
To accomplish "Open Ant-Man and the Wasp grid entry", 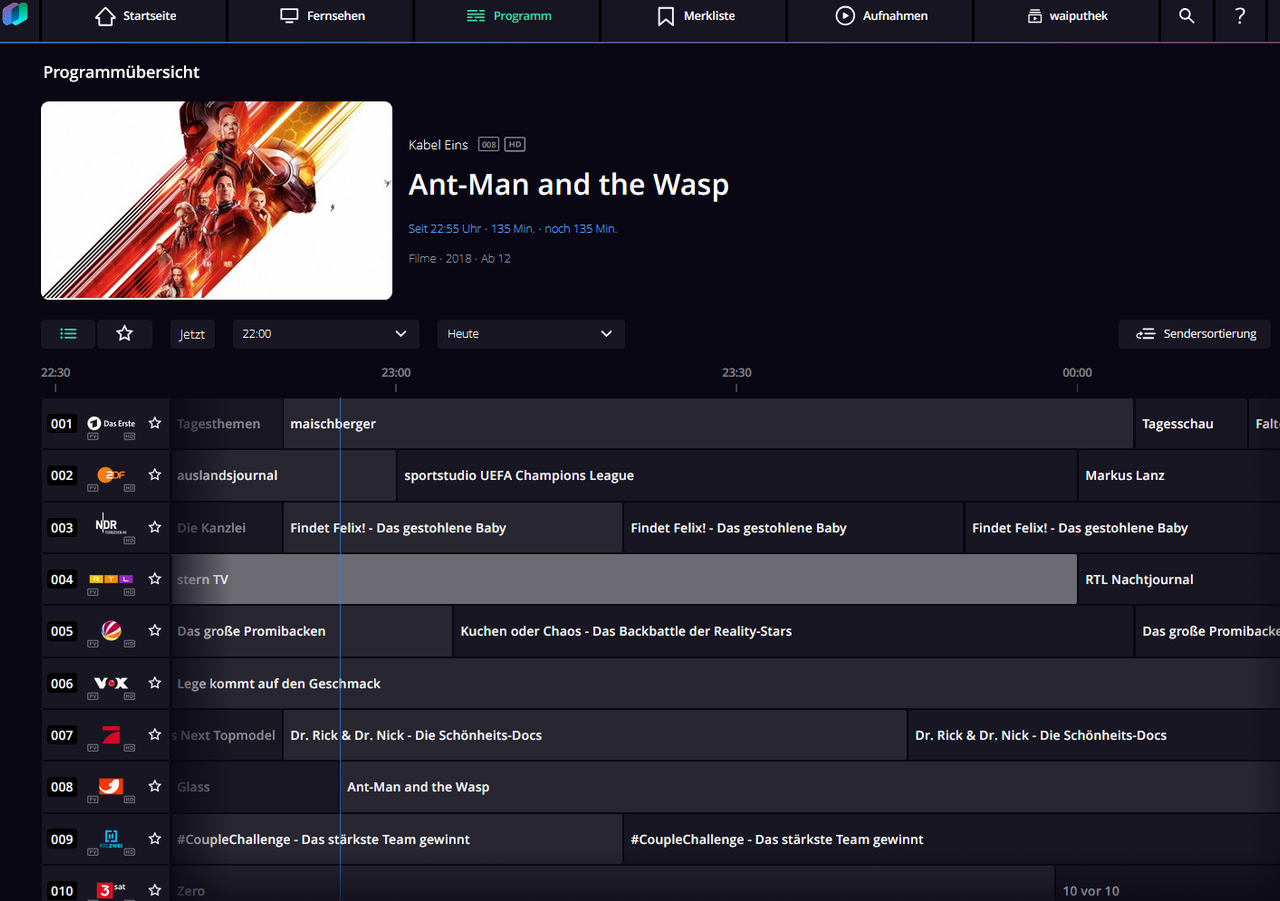I will point(810,788).
